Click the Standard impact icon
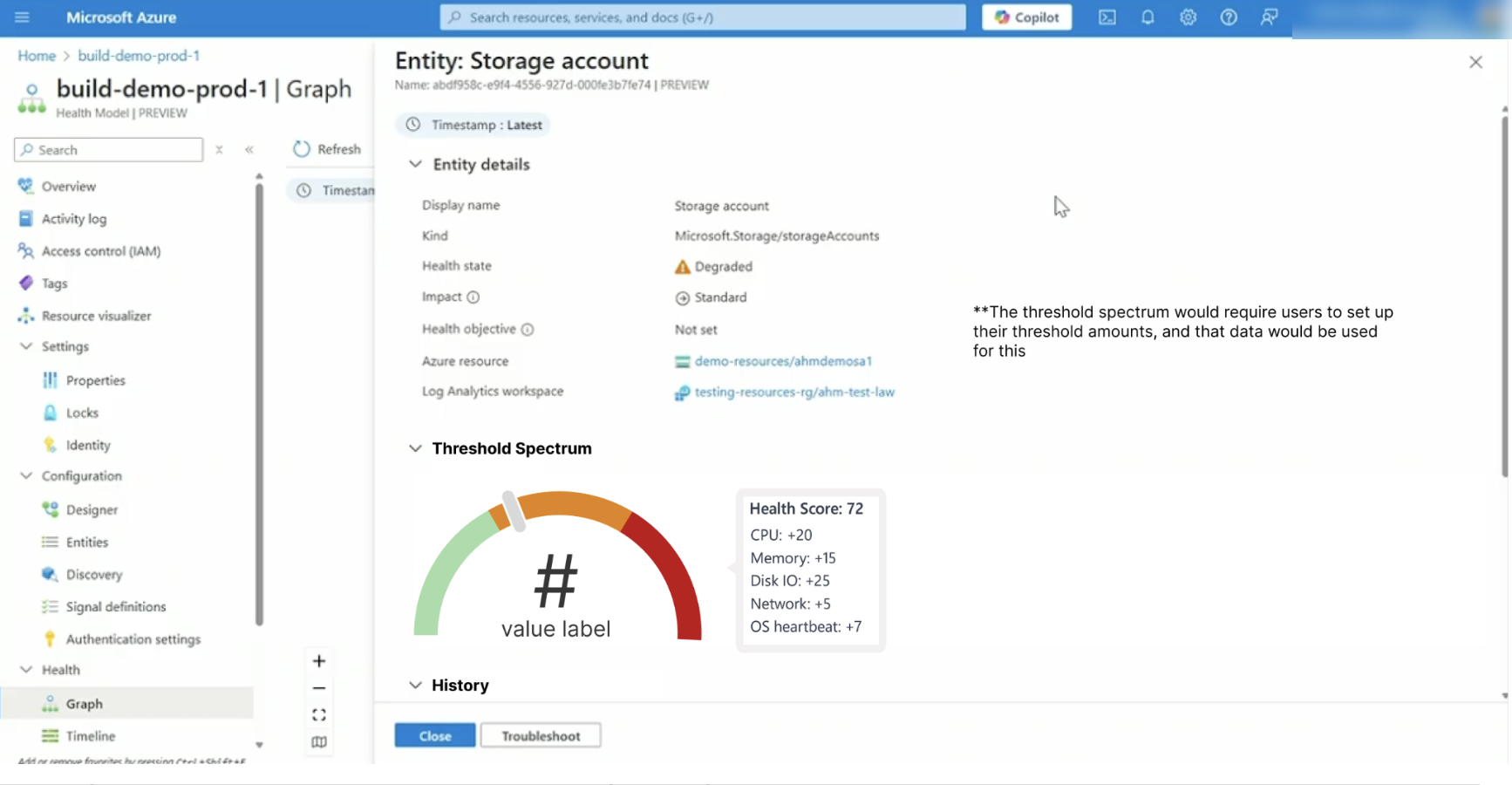1512x785 pixels. point(683,298)
